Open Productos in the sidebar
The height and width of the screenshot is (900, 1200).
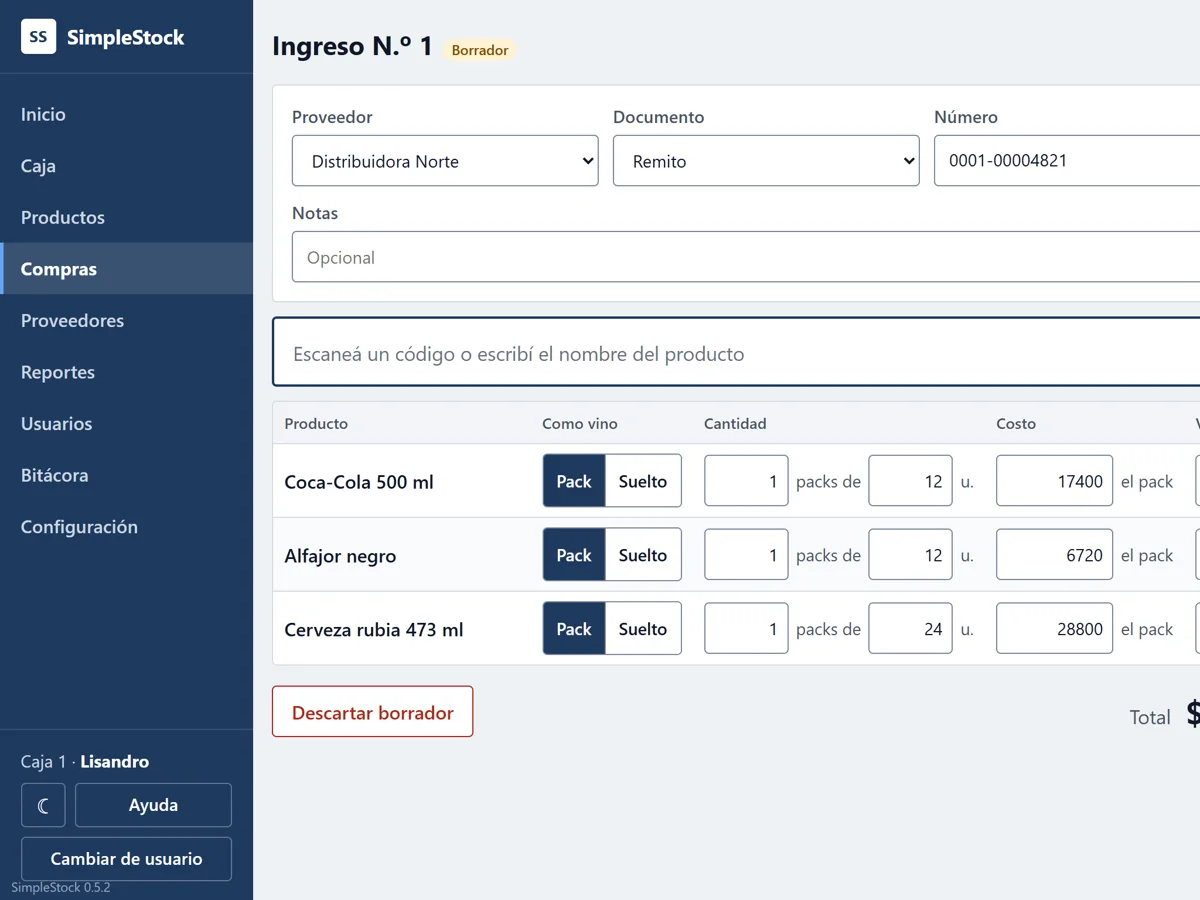[x=127, y=217]
